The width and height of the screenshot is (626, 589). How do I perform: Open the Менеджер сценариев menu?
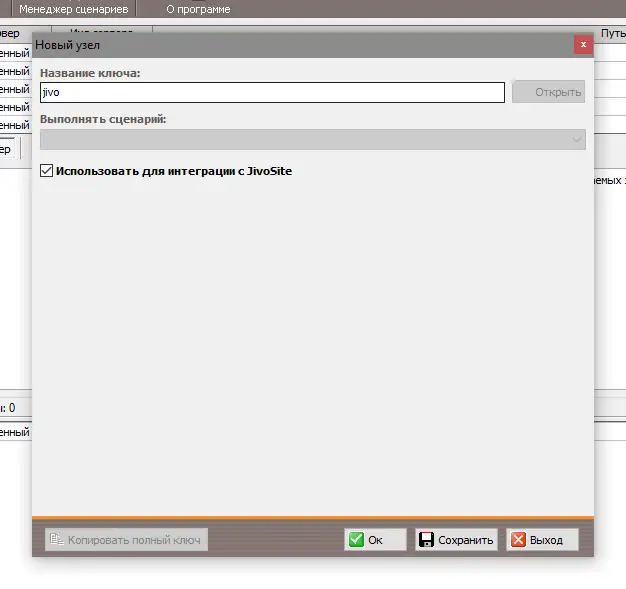click(x=74, y=9)
